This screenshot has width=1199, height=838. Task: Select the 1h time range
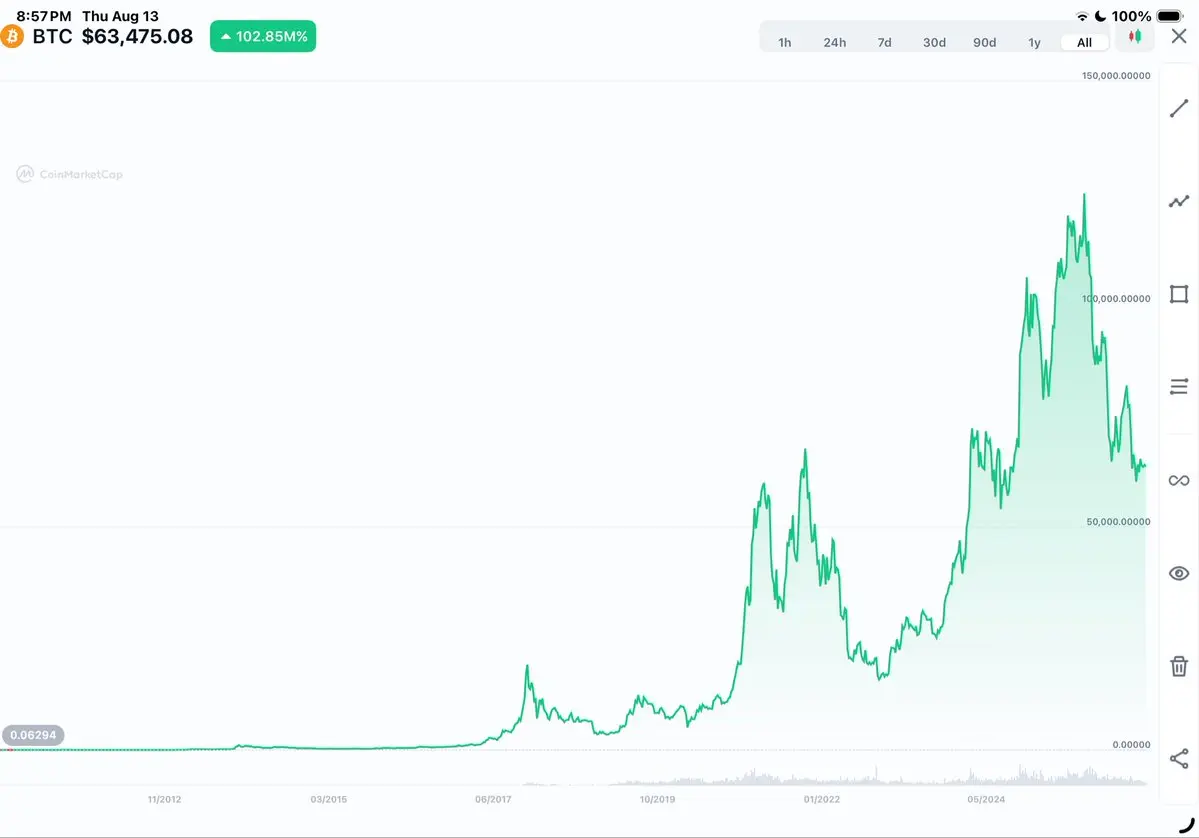pos(785,43)
